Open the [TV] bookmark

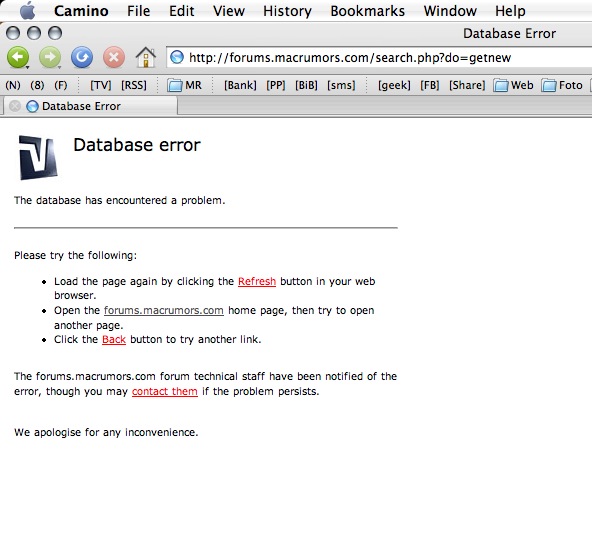tap(100, 85)
